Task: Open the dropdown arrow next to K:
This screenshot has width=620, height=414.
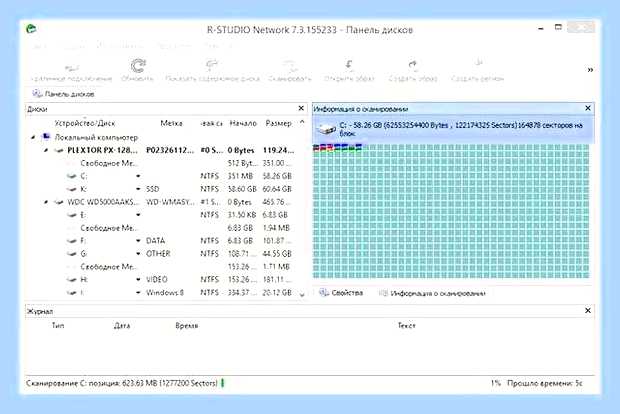Action: 138,189
